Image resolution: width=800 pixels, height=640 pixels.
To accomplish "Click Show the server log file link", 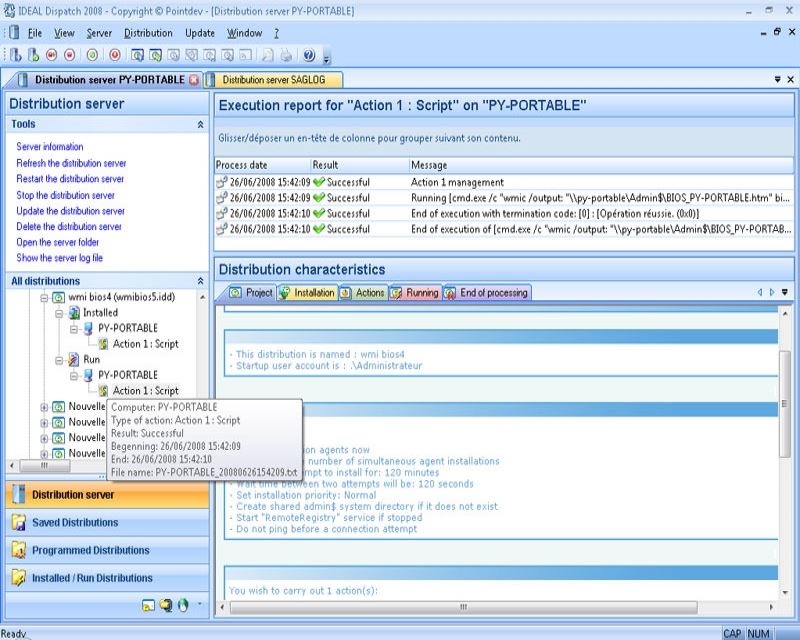I will 60,258.
